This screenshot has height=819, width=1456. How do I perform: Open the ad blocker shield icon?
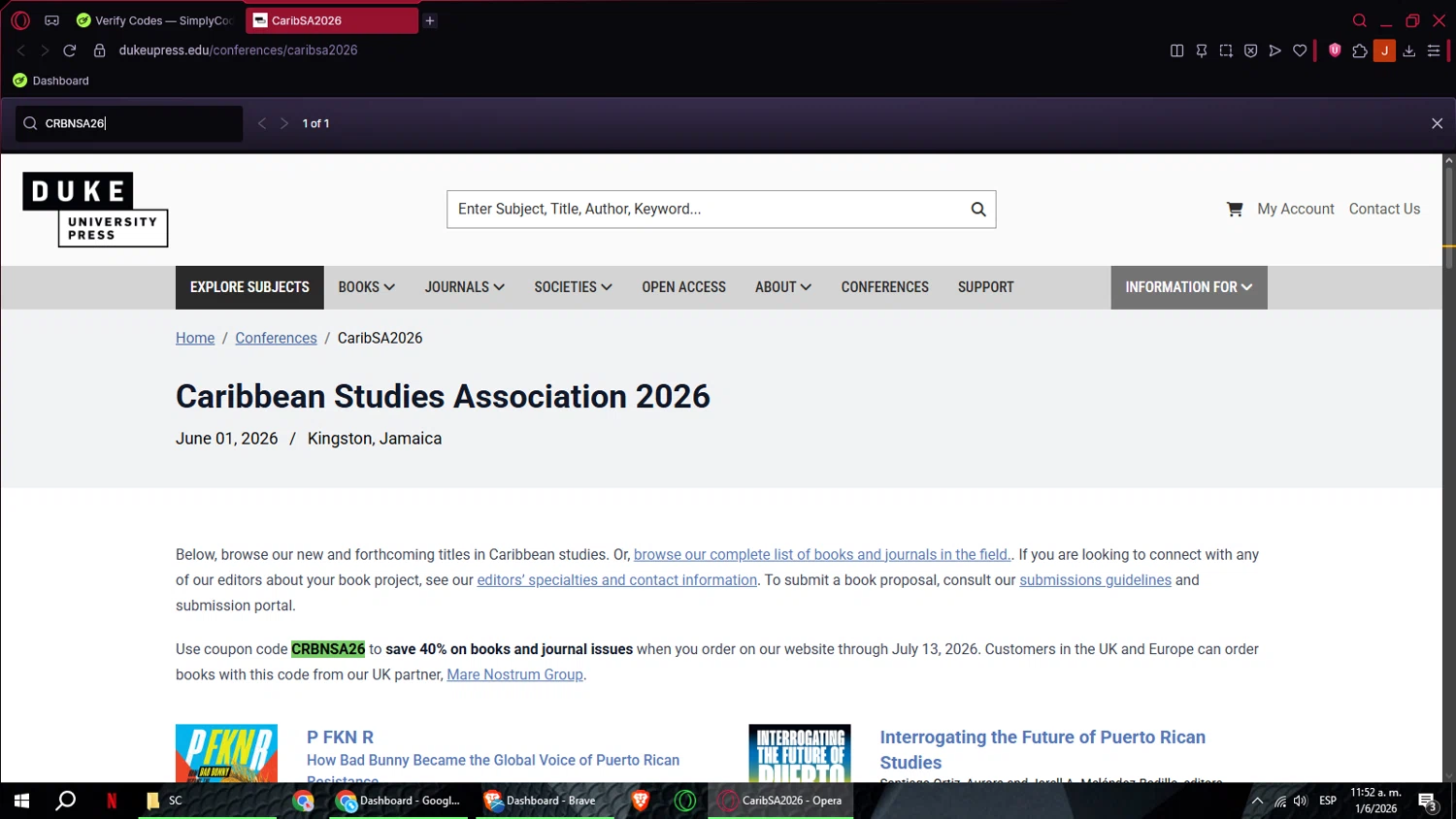point(1250,50)
